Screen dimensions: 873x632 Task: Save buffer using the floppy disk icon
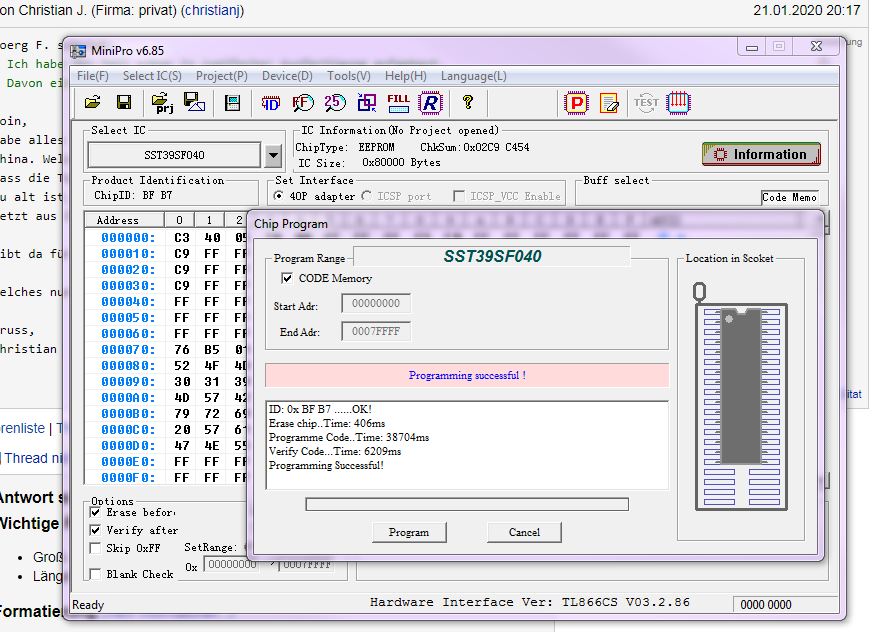coord(124,102)
